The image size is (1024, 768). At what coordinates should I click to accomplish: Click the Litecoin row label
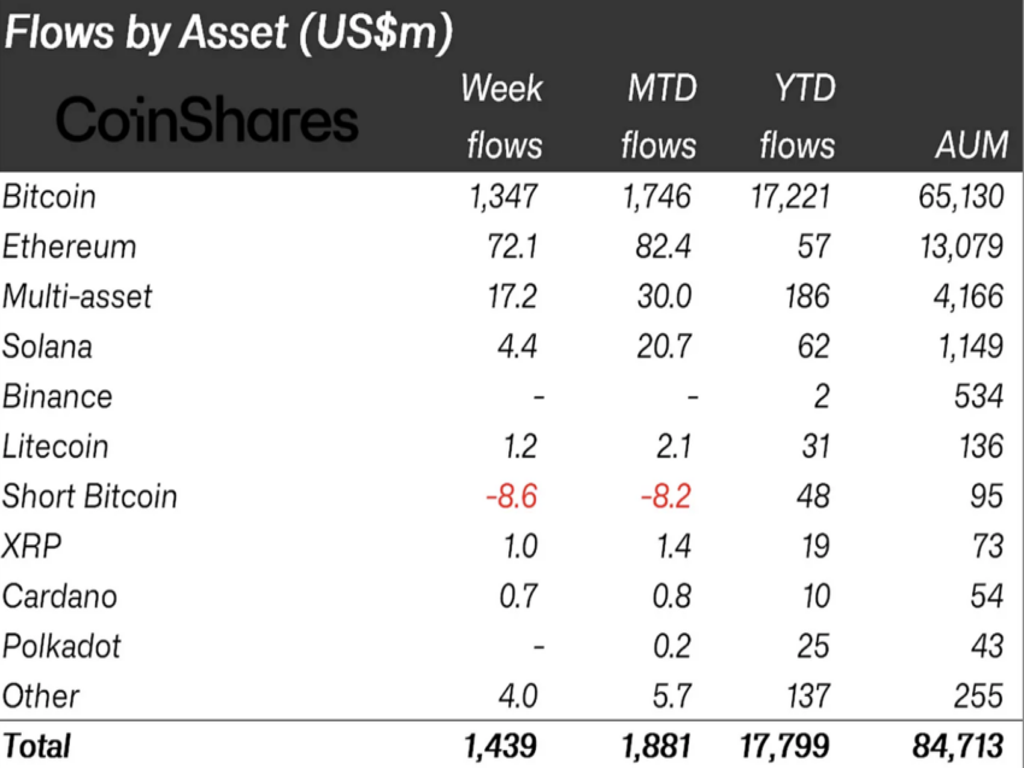55,446
